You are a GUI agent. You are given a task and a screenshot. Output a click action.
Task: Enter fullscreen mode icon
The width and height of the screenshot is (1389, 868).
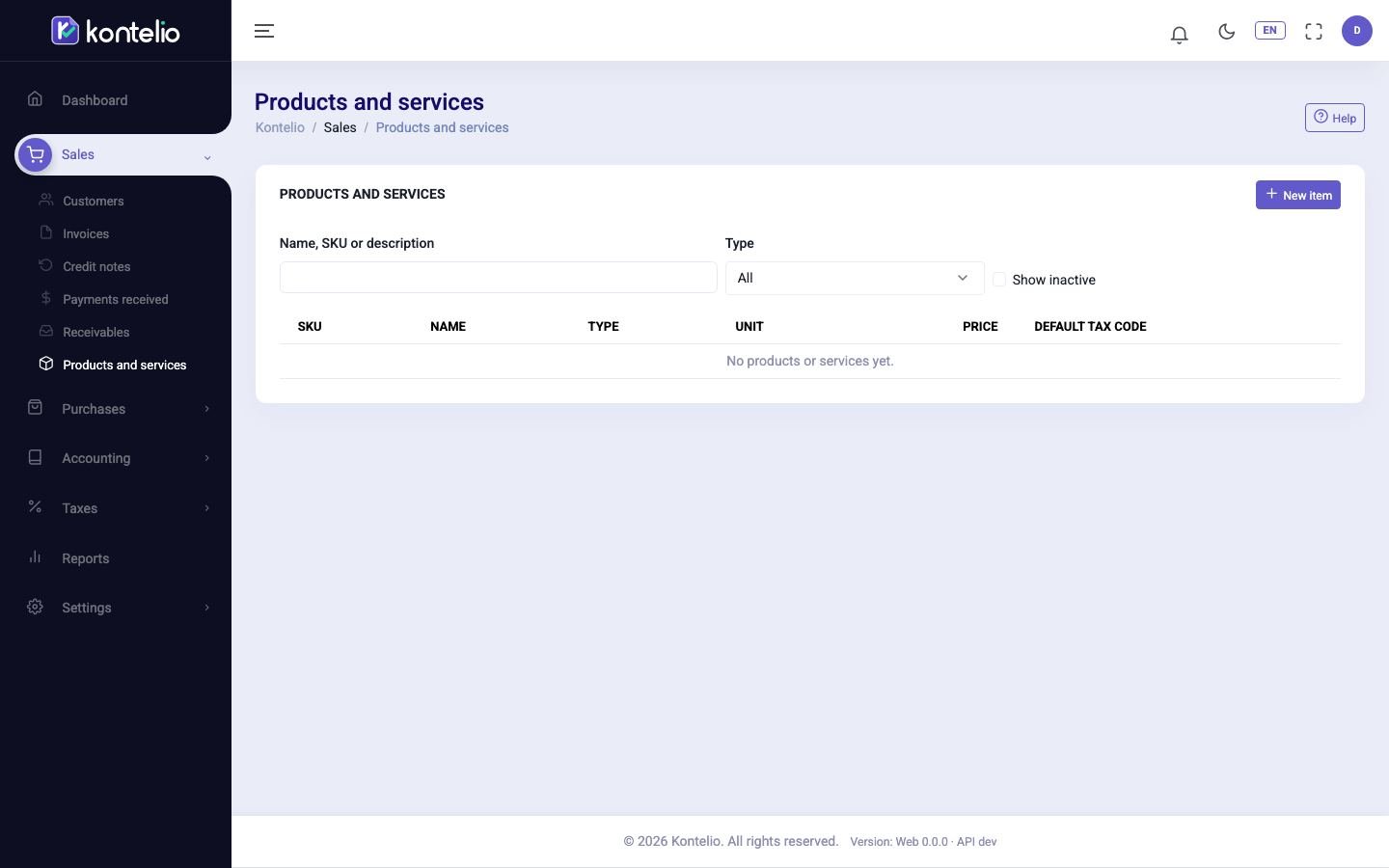click(x=1314, y=31)
